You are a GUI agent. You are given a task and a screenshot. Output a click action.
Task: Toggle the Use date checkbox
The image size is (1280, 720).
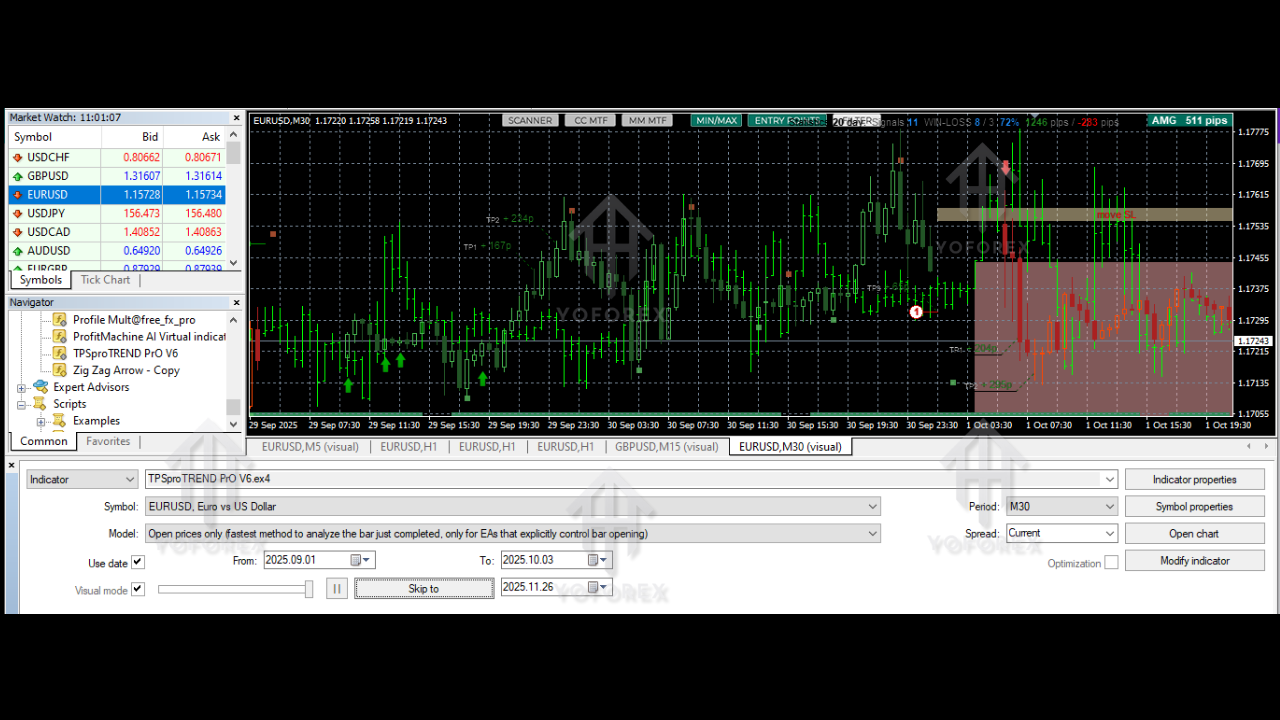tap(138, 563)
